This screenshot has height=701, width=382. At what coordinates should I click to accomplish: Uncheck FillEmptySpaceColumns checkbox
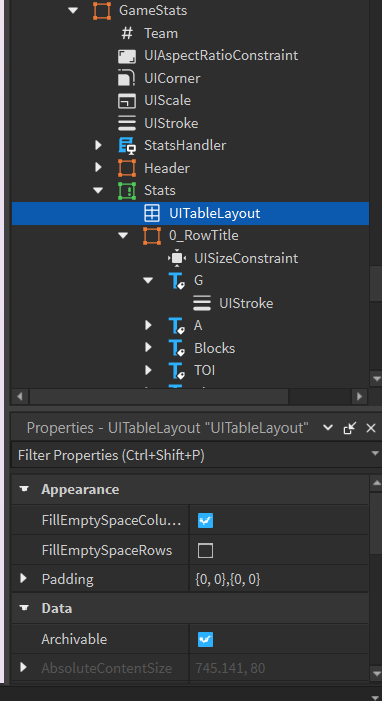205,520
